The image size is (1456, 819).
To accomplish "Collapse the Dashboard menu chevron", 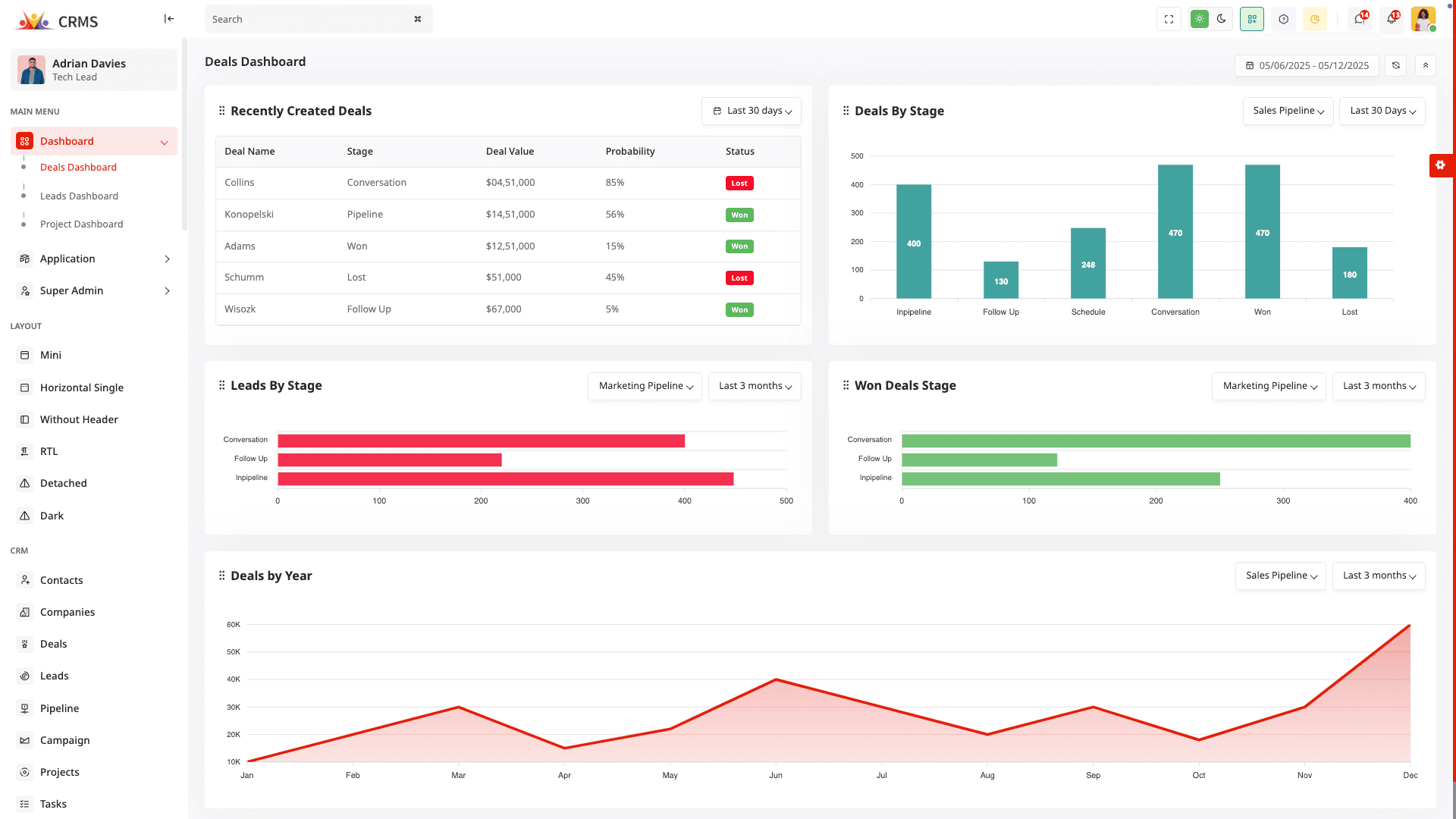I will pos(165,142).
